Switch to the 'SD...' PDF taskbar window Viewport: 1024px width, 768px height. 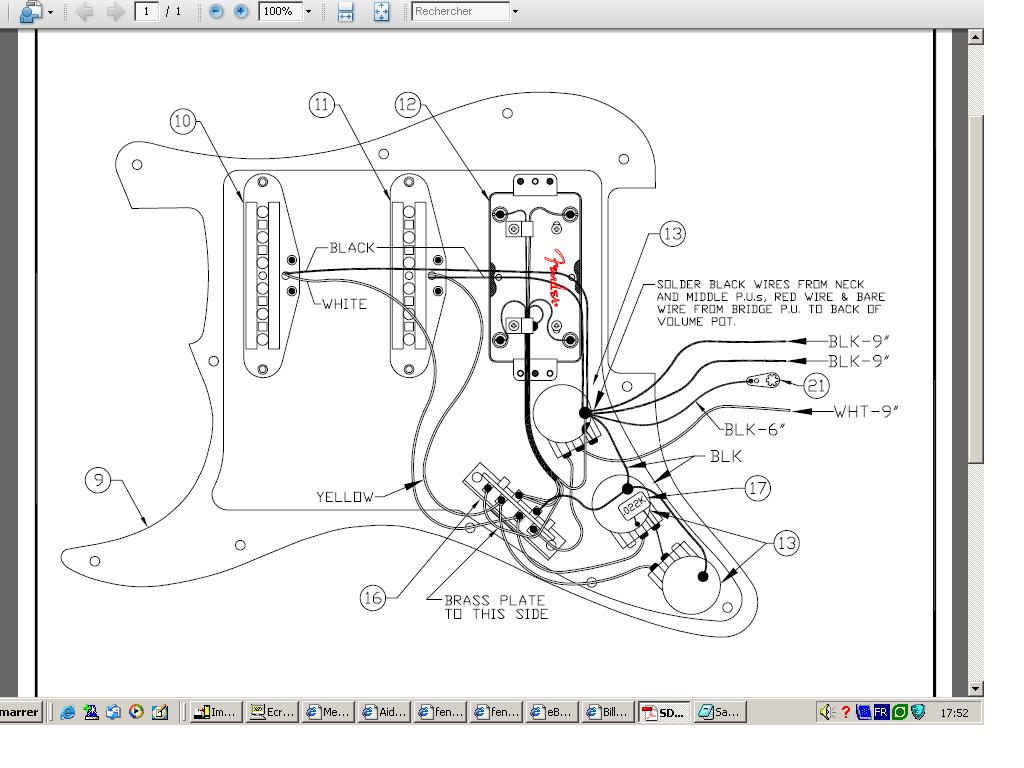pyautogui.click(x=664, y=712)
